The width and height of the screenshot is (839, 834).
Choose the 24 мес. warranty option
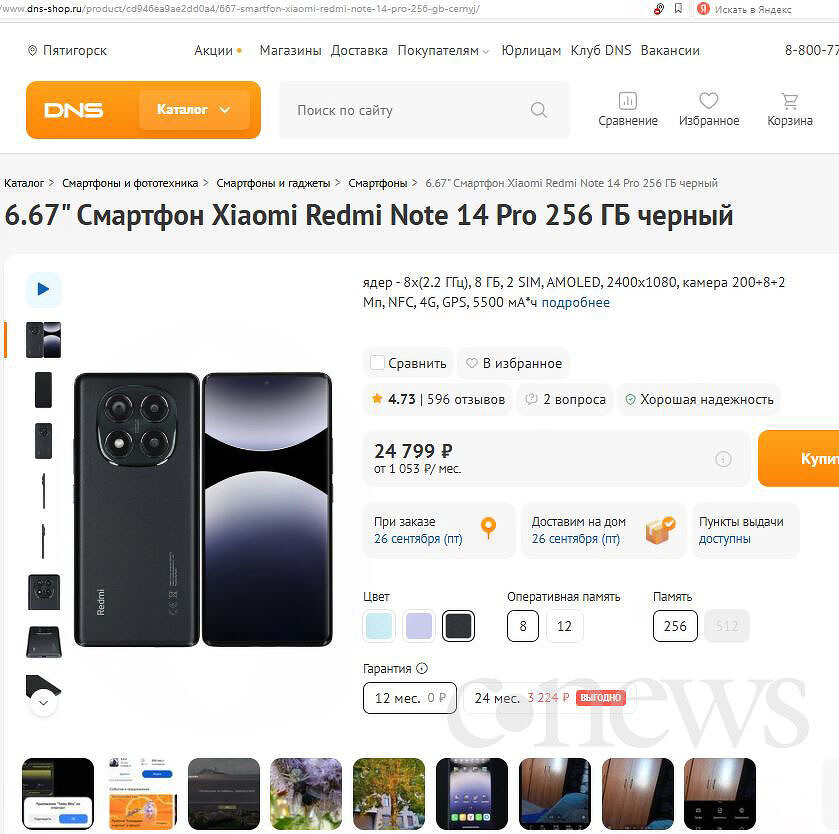click(550, 698)
